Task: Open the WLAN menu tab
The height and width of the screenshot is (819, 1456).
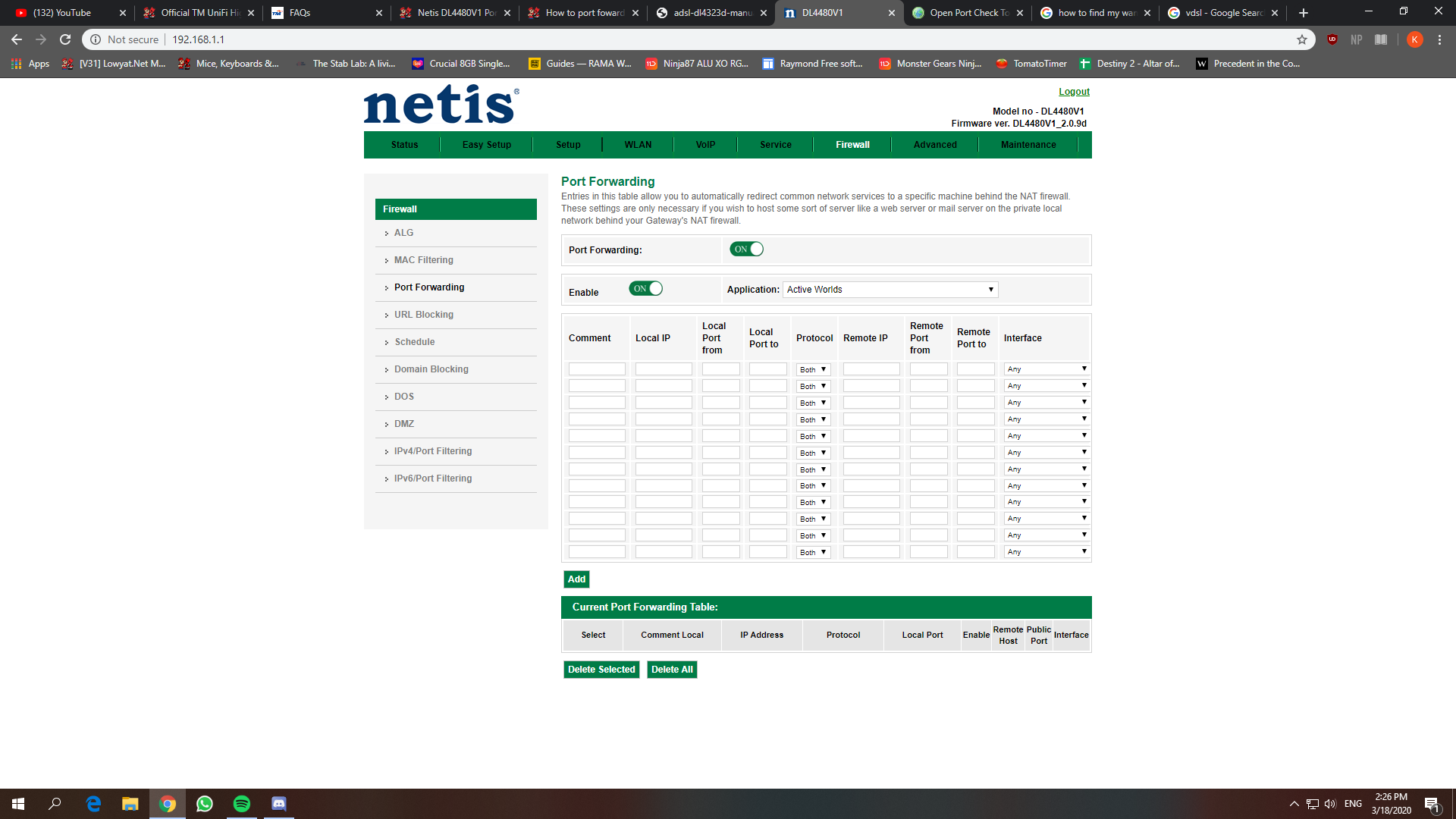Action: click(638, 145)
